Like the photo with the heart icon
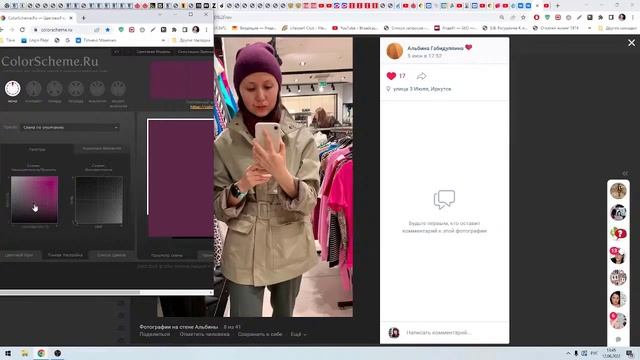The image size is (640, 360). pyautogui.click(x=391, y=76)
